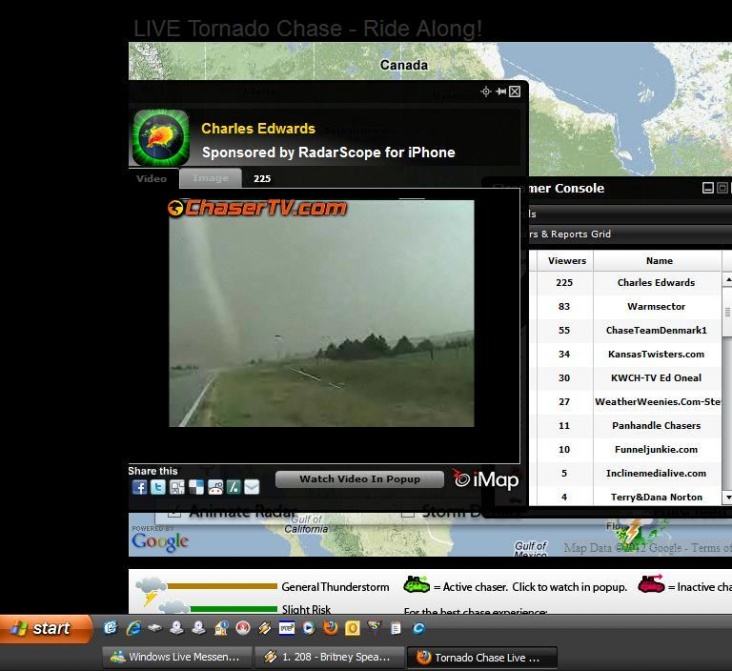Launch Windows Media Player from quick launch
The width and height of the screenshot is (732, 671).
click(309, 629)
